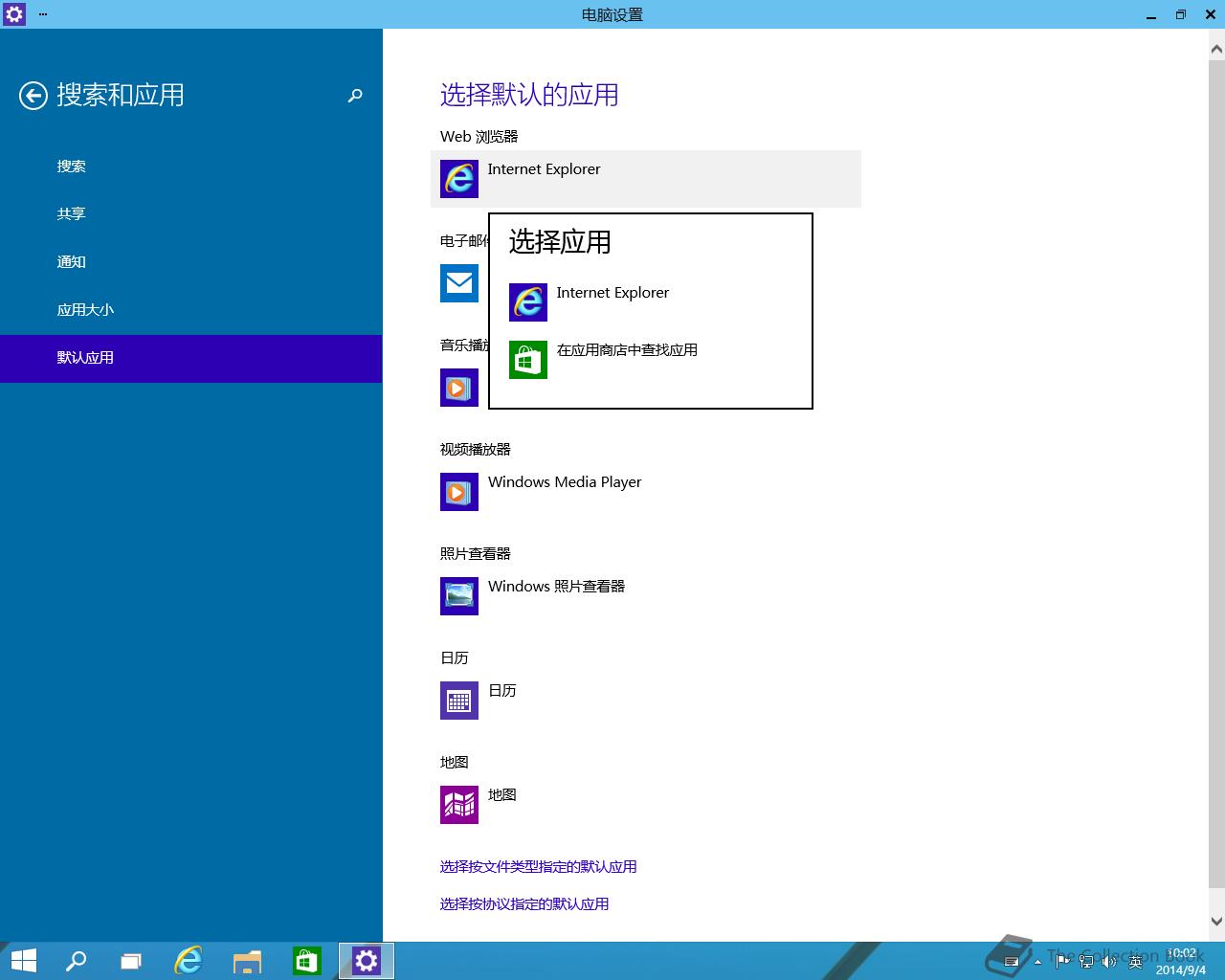1225x980 pixels.
Task: Click the Internet Explorer label under Web 浏览器
Action: pos(544,169)
